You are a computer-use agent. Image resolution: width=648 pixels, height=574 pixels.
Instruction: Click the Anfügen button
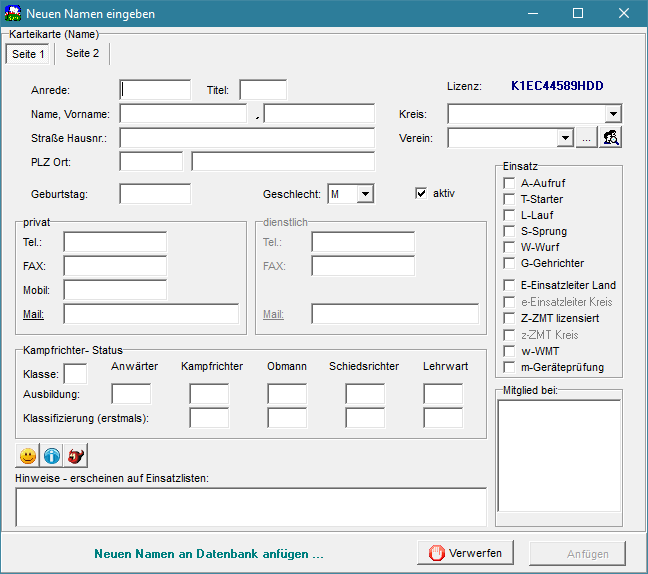point(577,554)
